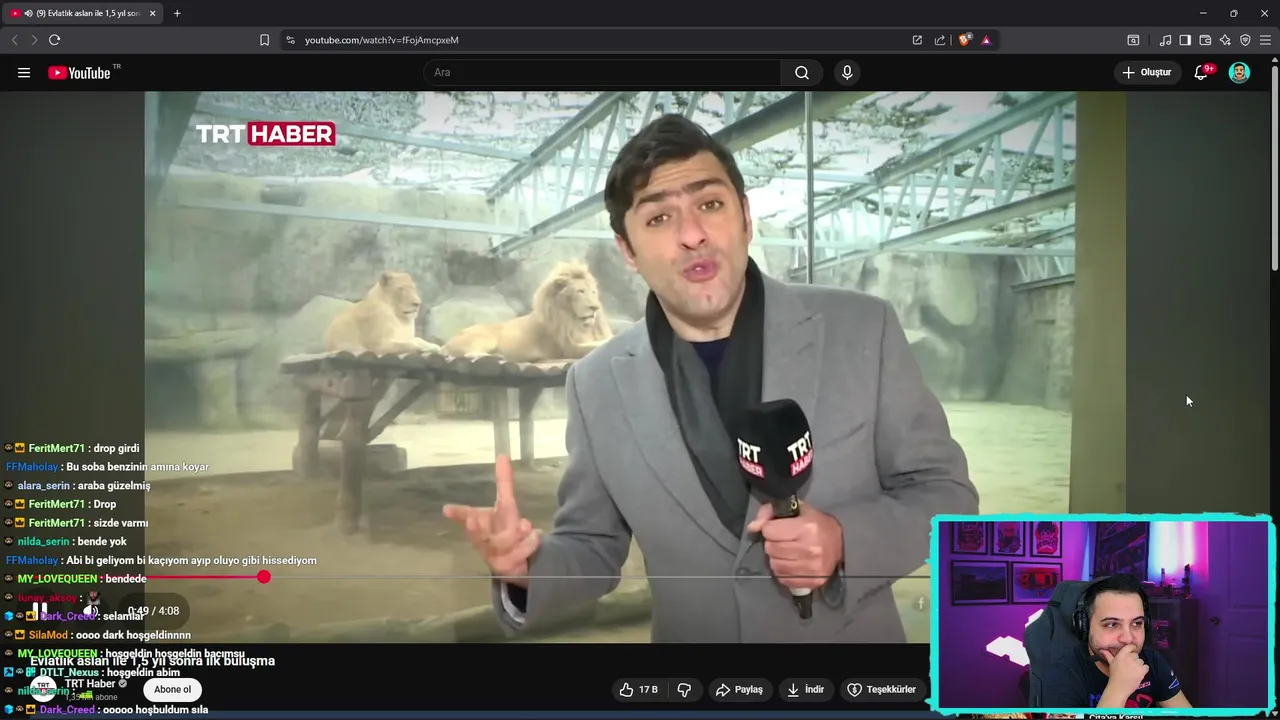The image size is (1280, 720).
Task: Open the account avatar menu
Action: (1239, 72)
